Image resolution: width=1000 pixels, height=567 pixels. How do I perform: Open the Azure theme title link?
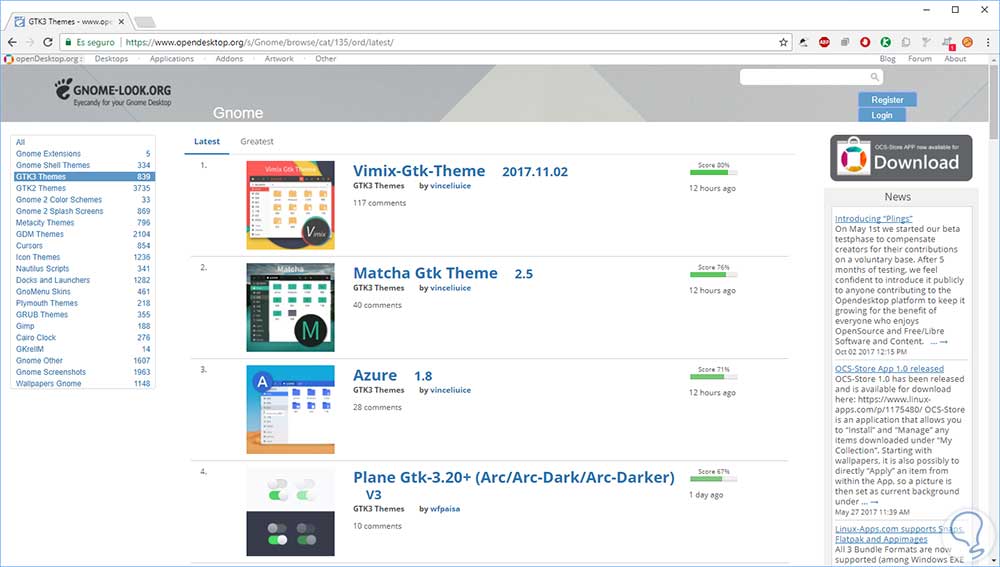click(375, 375)
